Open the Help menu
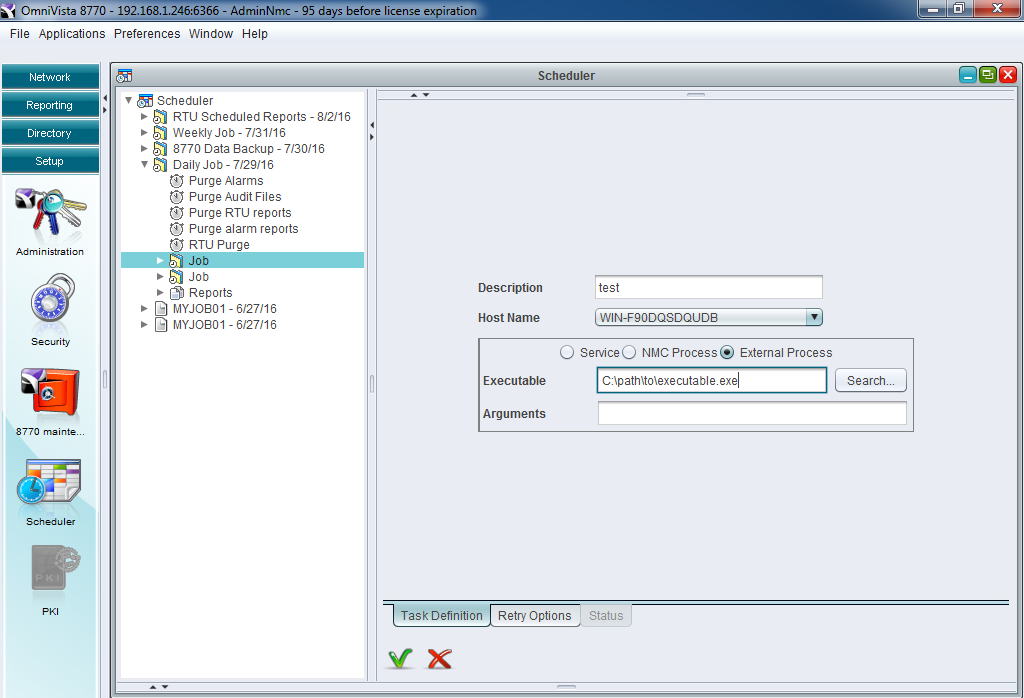Viewport: 1024px width, 698px height. pyautogui.click(x=255, y=34)
